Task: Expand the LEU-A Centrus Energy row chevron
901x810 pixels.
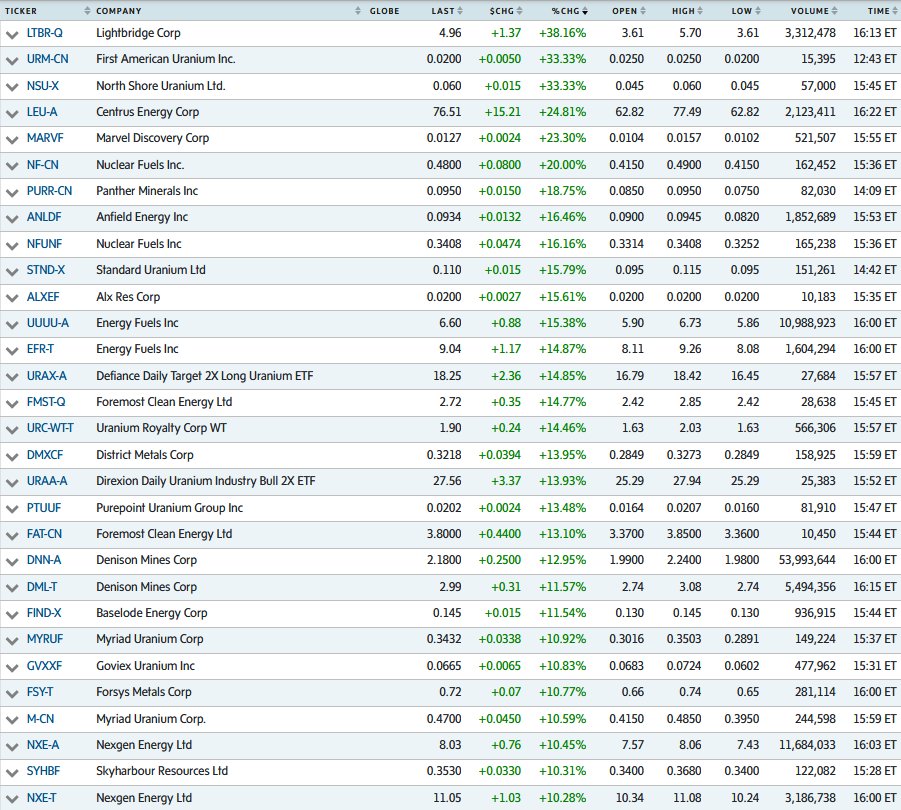Action: coord(11,113)
